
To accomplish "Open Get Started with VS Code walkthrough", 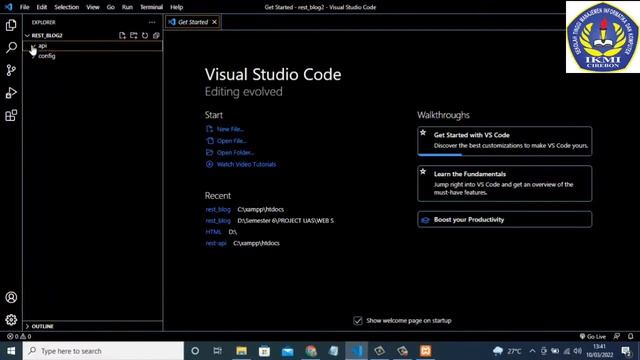I will pos(504,141).
